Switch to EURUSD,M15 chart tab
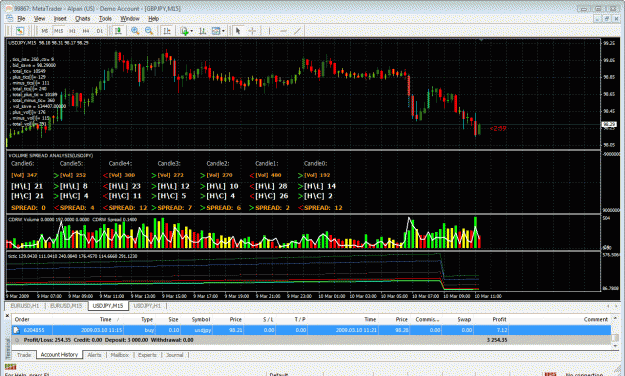 click(x=66, y=306)
